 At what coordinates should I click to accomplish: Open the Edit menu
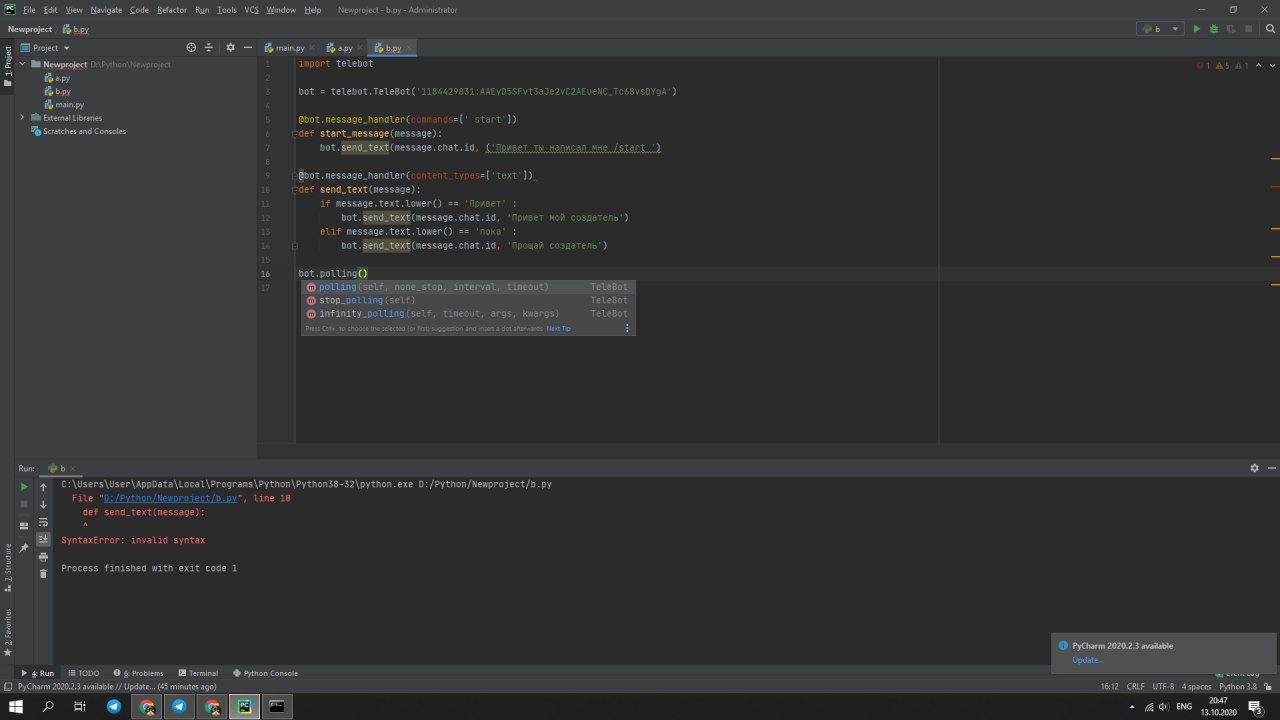tap(50, 9)
